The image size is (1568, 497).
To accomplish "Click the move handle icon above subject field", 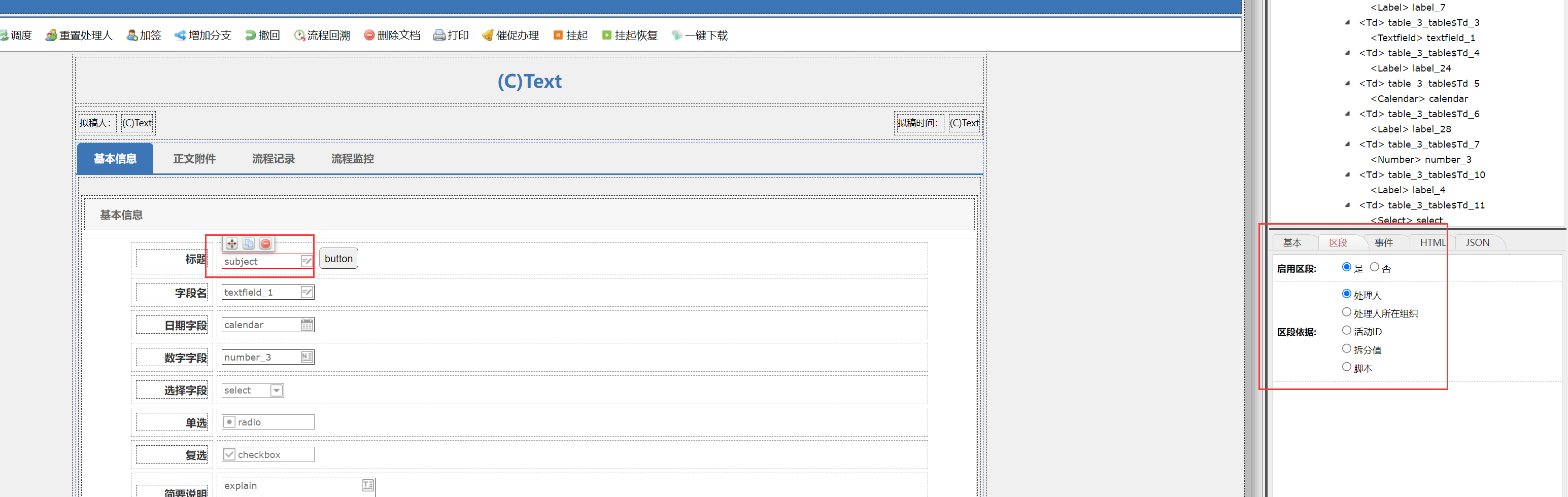I will 232,244.
